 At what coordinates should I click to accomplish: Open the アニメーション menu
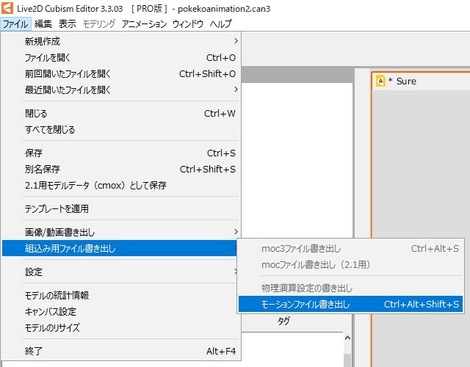pos(144,24)
